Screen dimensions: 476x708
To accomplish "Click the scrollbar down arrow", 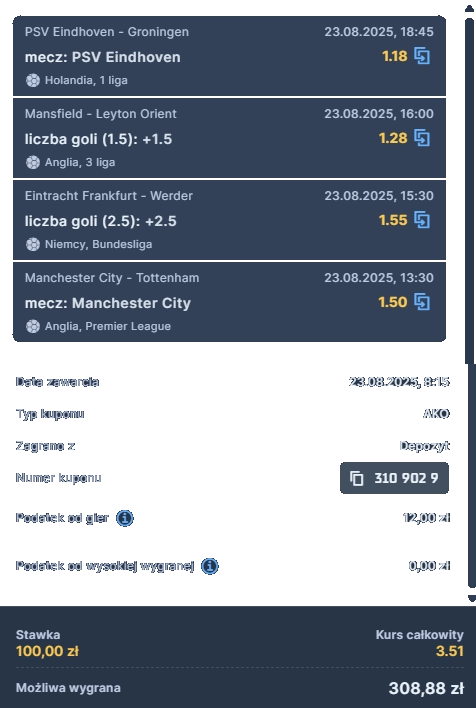I will point(471,599).
